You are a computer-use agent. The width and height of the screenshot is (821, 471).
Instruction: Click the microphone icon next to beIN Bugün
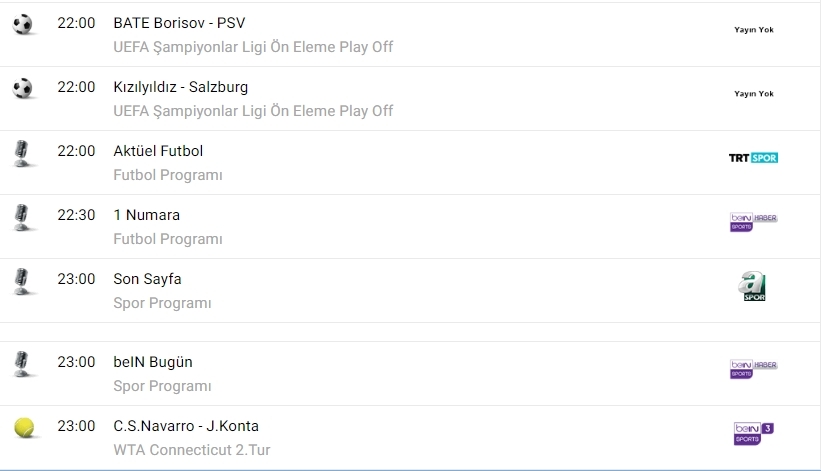tap(22, 364)
